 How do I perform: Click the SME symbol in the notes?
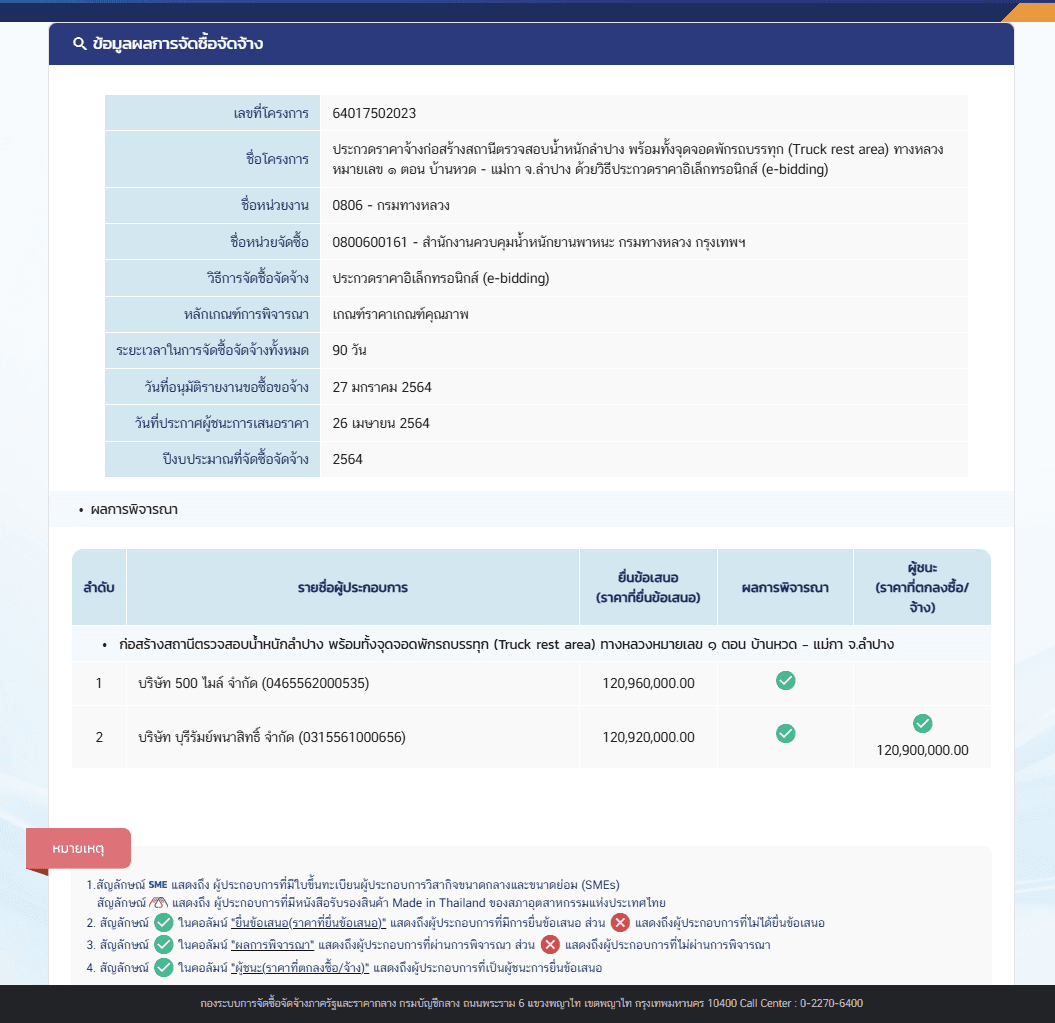158,884
